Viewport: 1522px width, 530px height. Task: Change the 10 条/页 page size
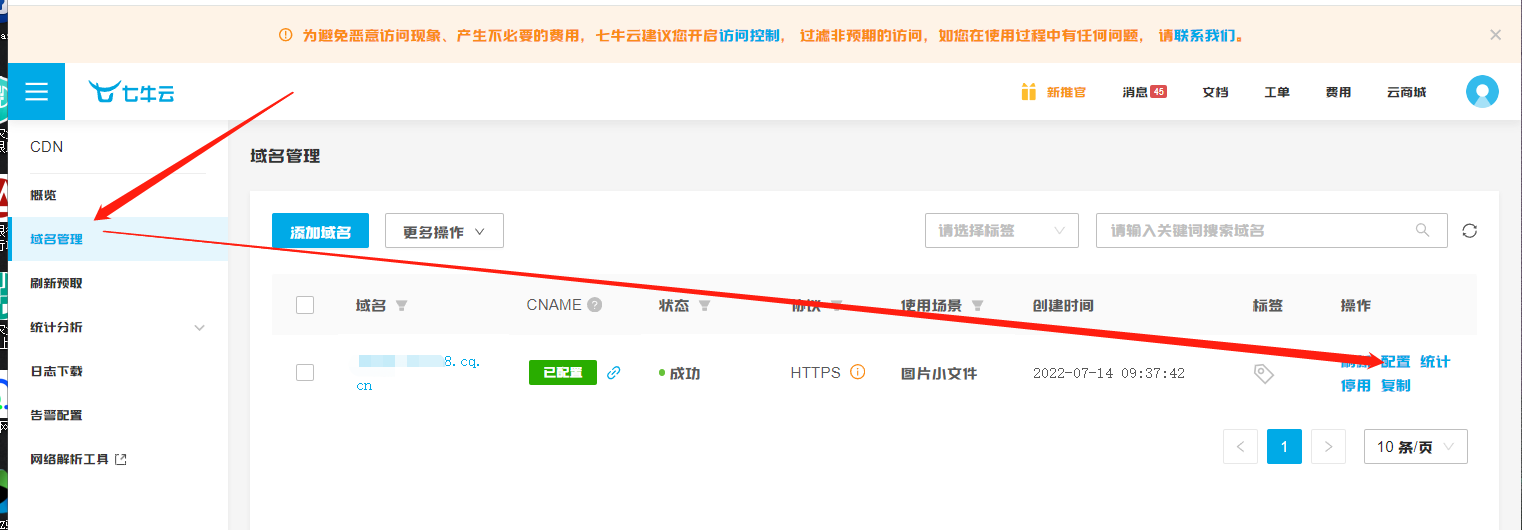1415,447
